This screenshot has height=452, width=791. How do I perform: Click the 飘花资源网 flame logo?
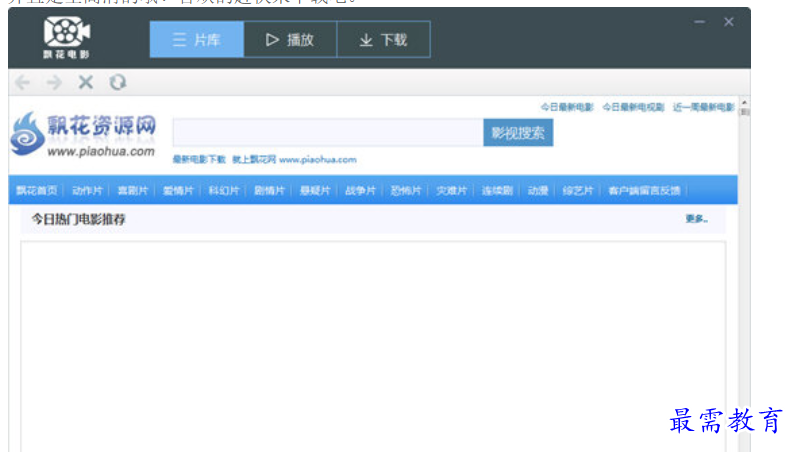[x=83, y=134]
